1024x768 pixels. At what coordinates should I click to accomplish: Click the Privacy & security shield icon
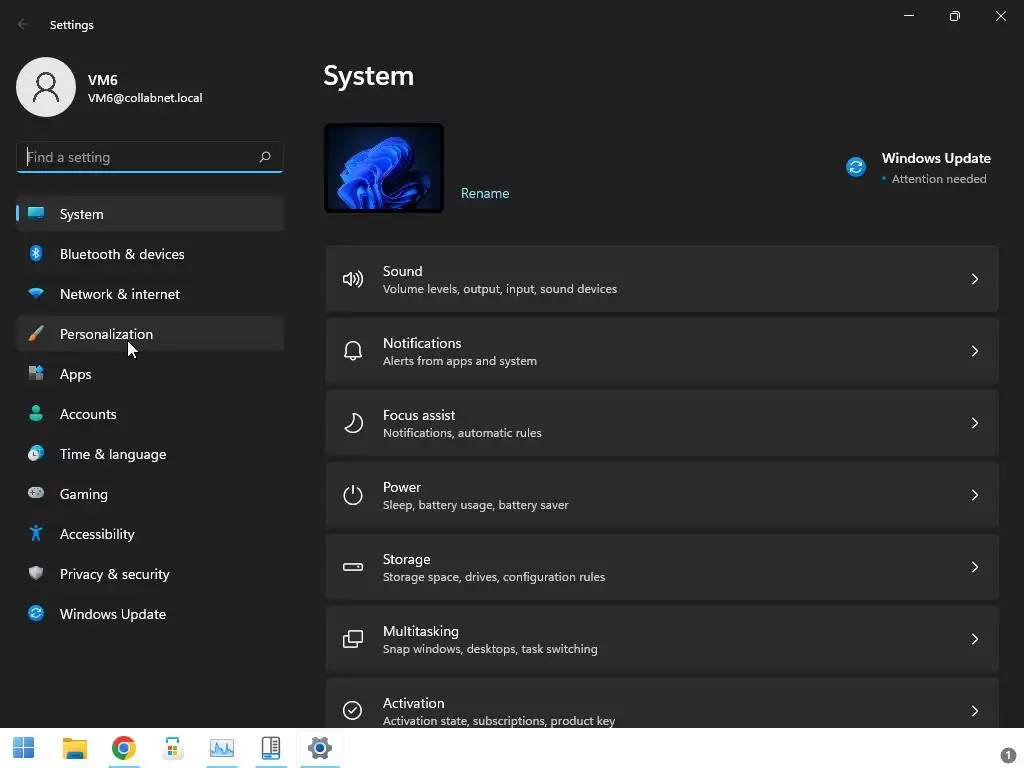(x=36, y=573)
